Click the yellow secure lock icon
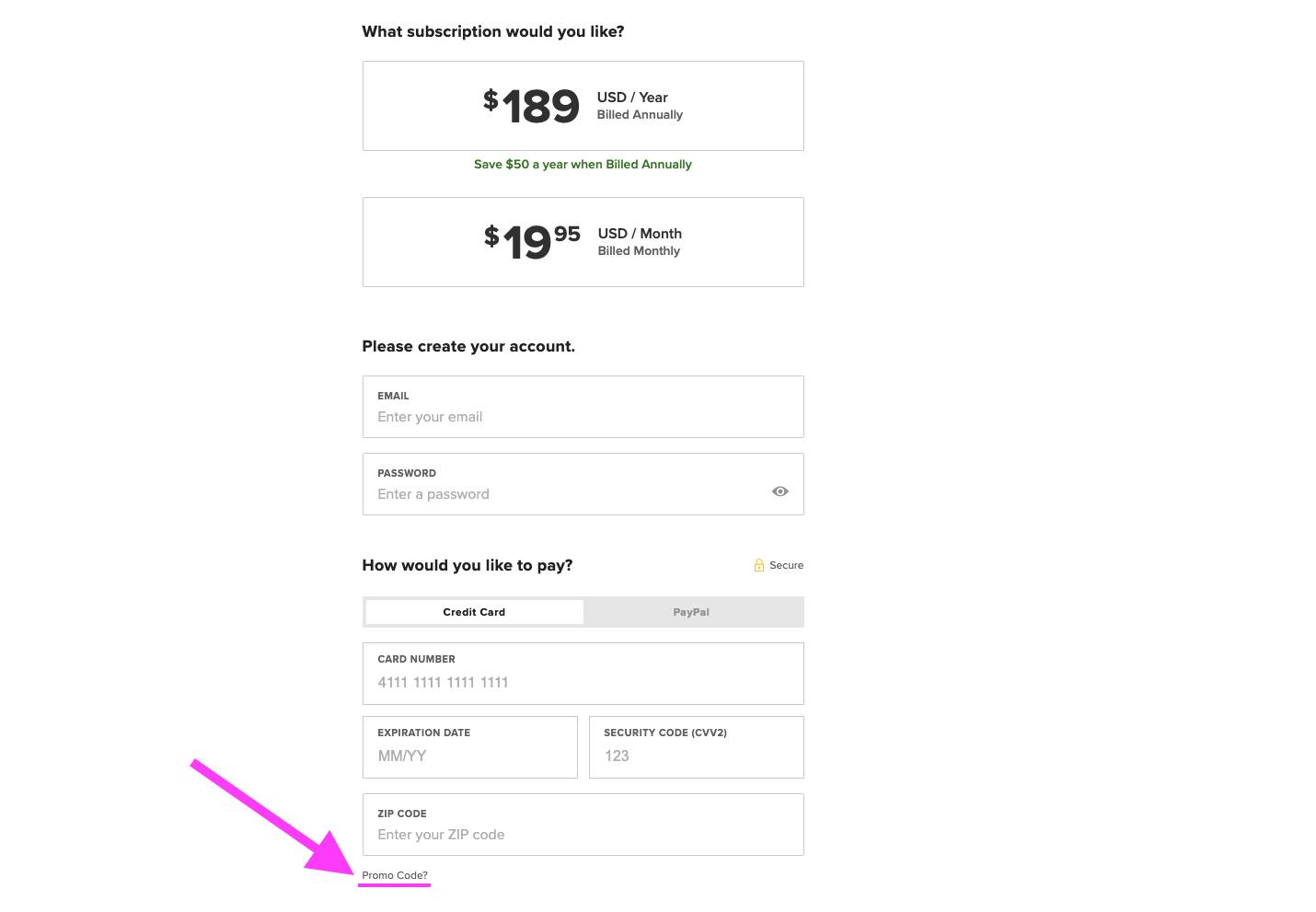Image resolution: width=1316 pixels, height=912 pixels. click(758, 564)
